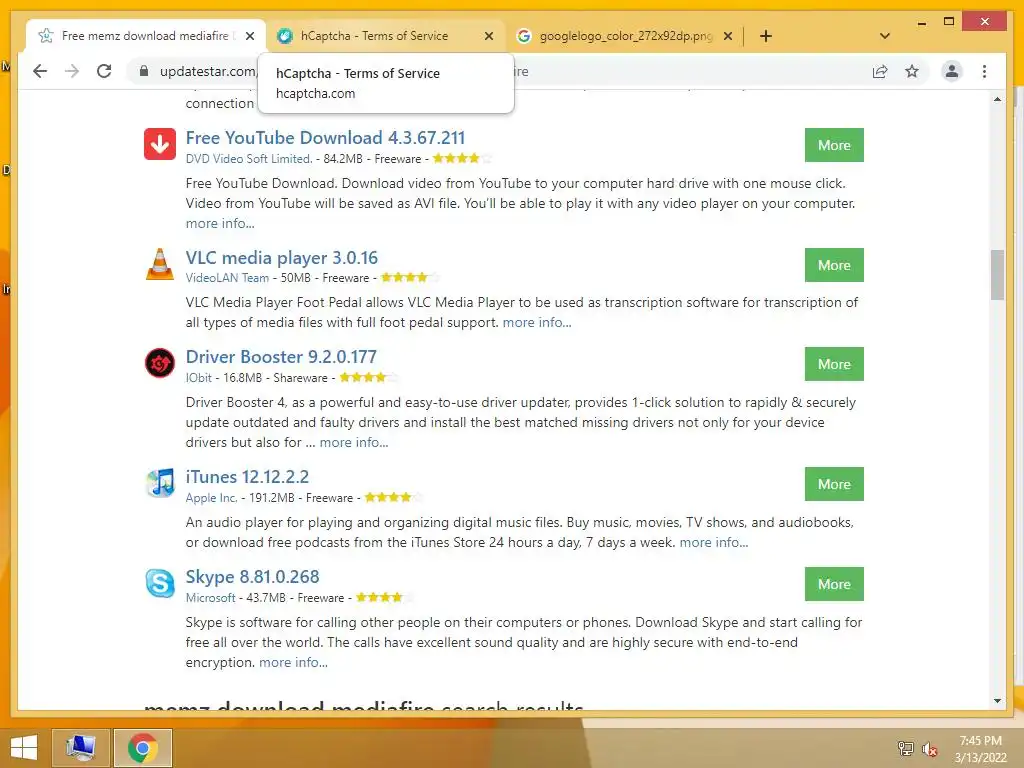Image resolution: width=1024 pixels, height=768 pixels.
Task: Go back to the previous page
Action: coord(40,71)
